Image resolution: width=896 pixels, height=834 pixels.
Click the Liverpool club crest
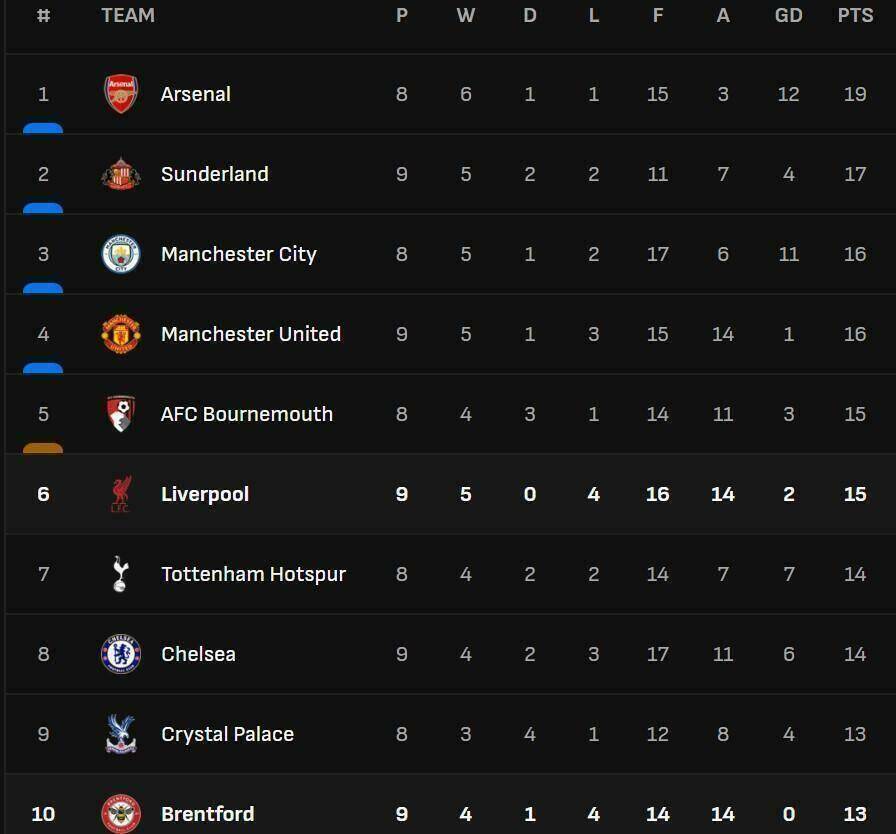point(121,494)
